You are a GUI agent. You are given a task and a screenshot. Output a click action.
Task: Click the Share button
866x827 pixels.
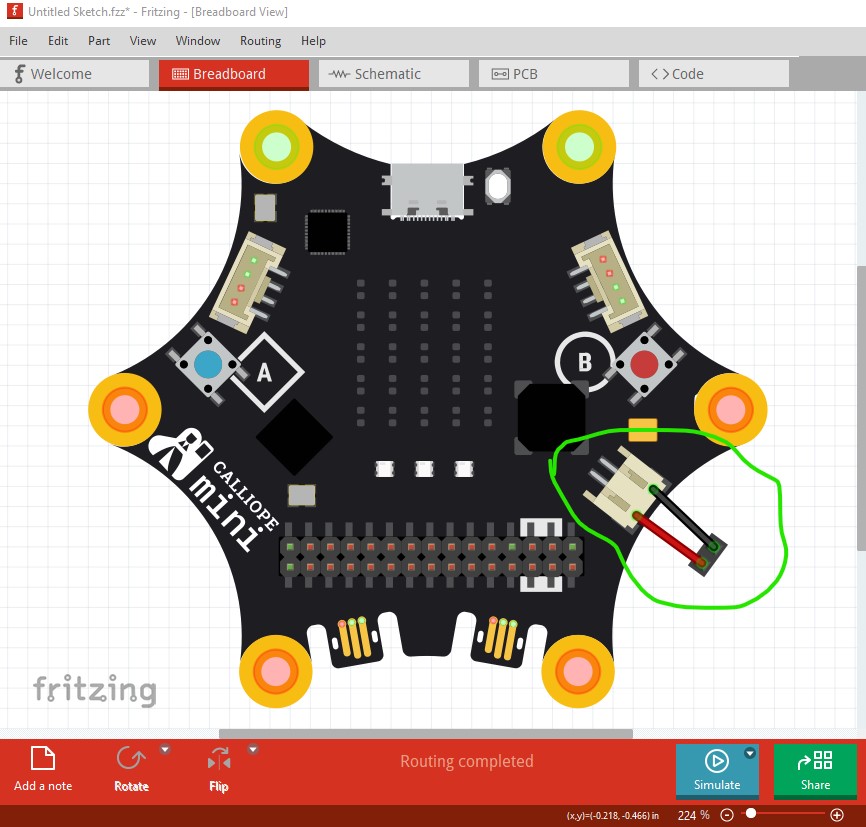click(x=815, y=771)
